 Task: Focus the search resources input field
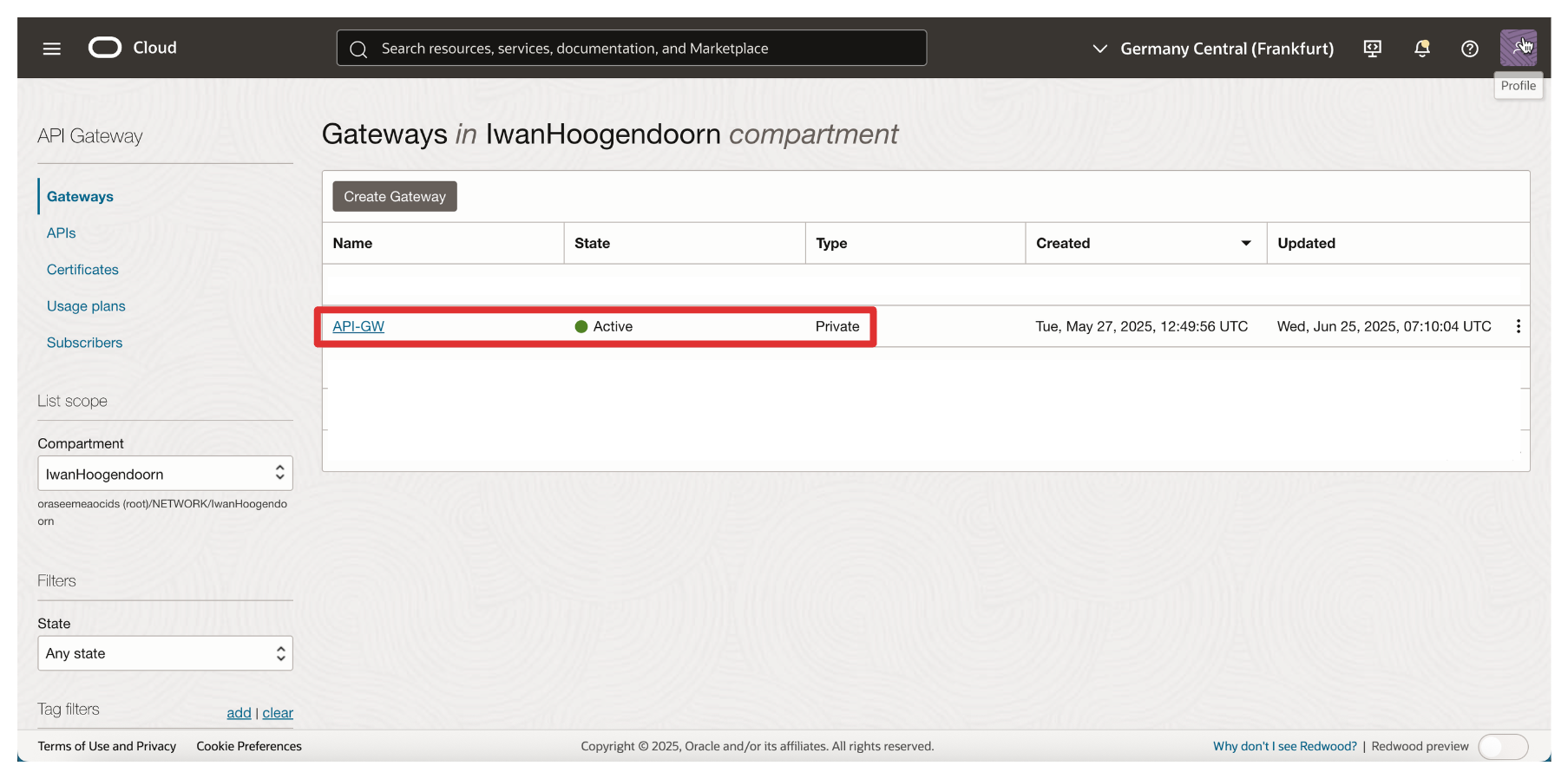pyautogui.click(x=642, y=49)
